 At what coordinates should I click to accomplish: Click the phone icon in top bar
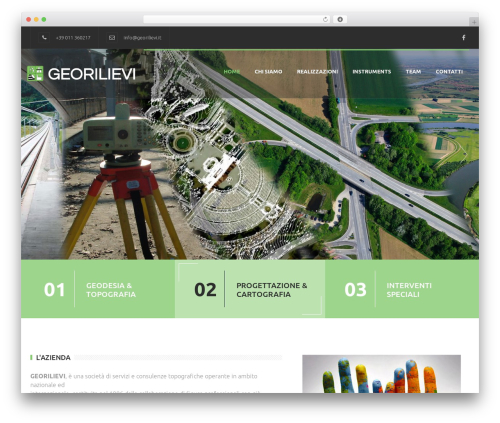tap(44, 38)
